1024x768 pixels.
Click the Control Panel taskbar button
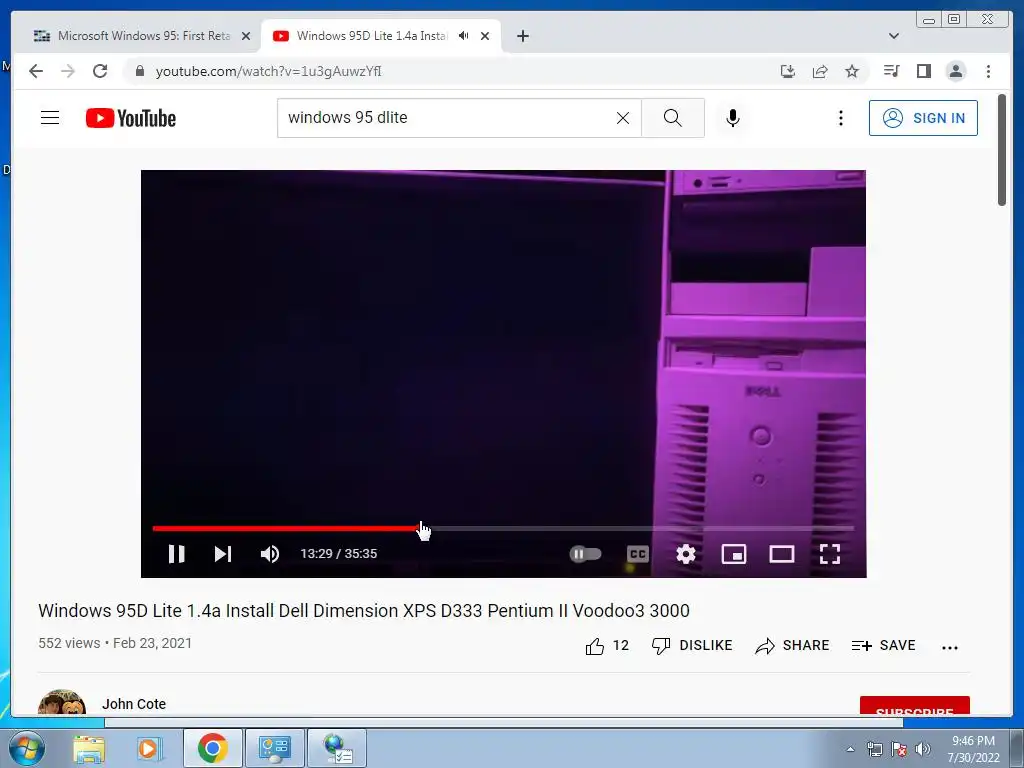275,748
